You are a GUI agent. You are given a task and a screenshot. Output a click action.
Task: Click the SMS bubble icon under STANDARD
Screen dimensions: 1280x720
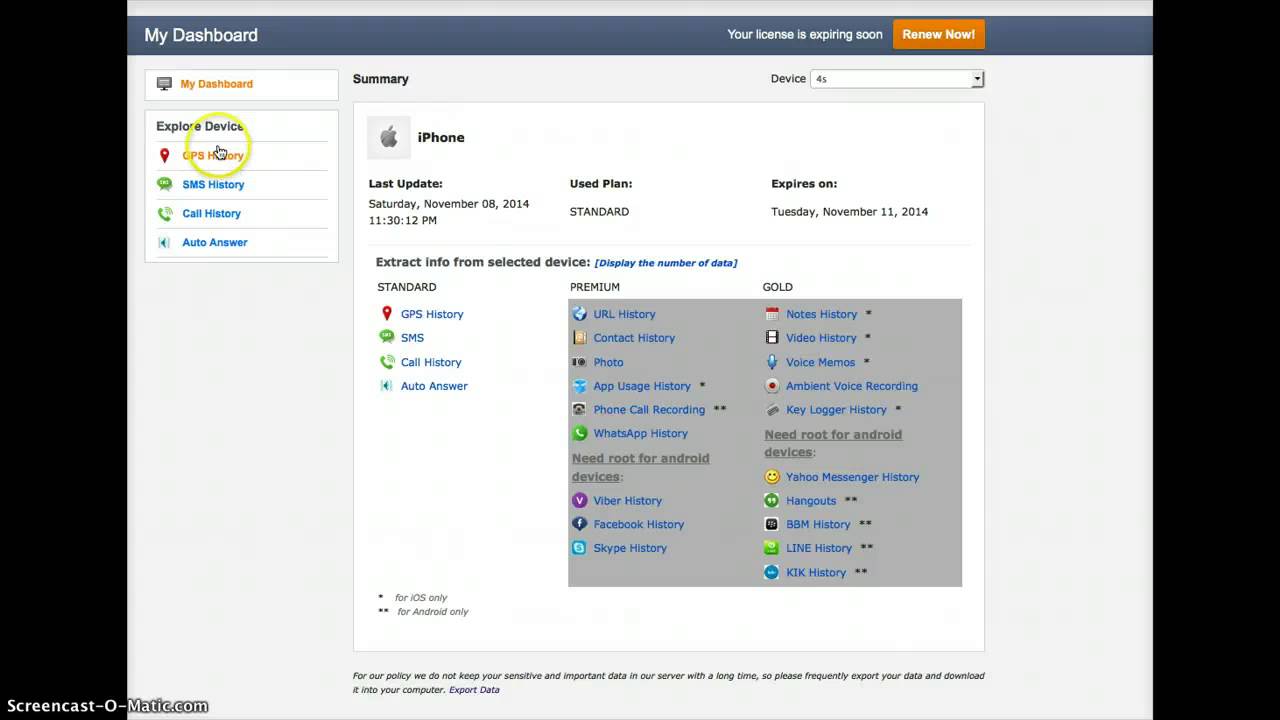pos(387,338)
